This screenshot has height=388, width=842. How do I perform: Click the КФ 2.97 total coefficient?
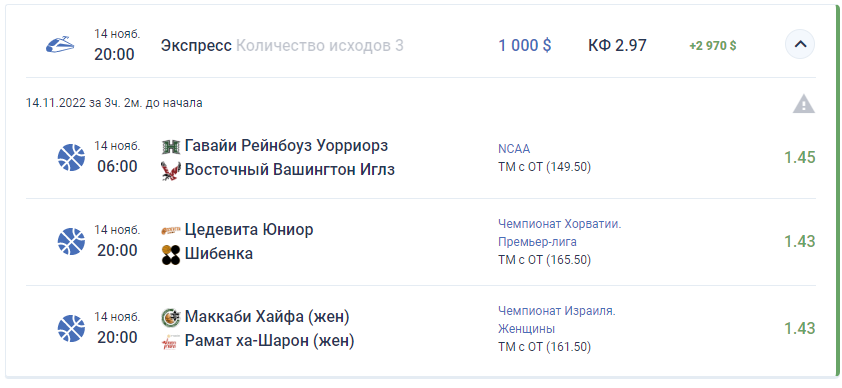pyautogui.click(x=617, y=46)
